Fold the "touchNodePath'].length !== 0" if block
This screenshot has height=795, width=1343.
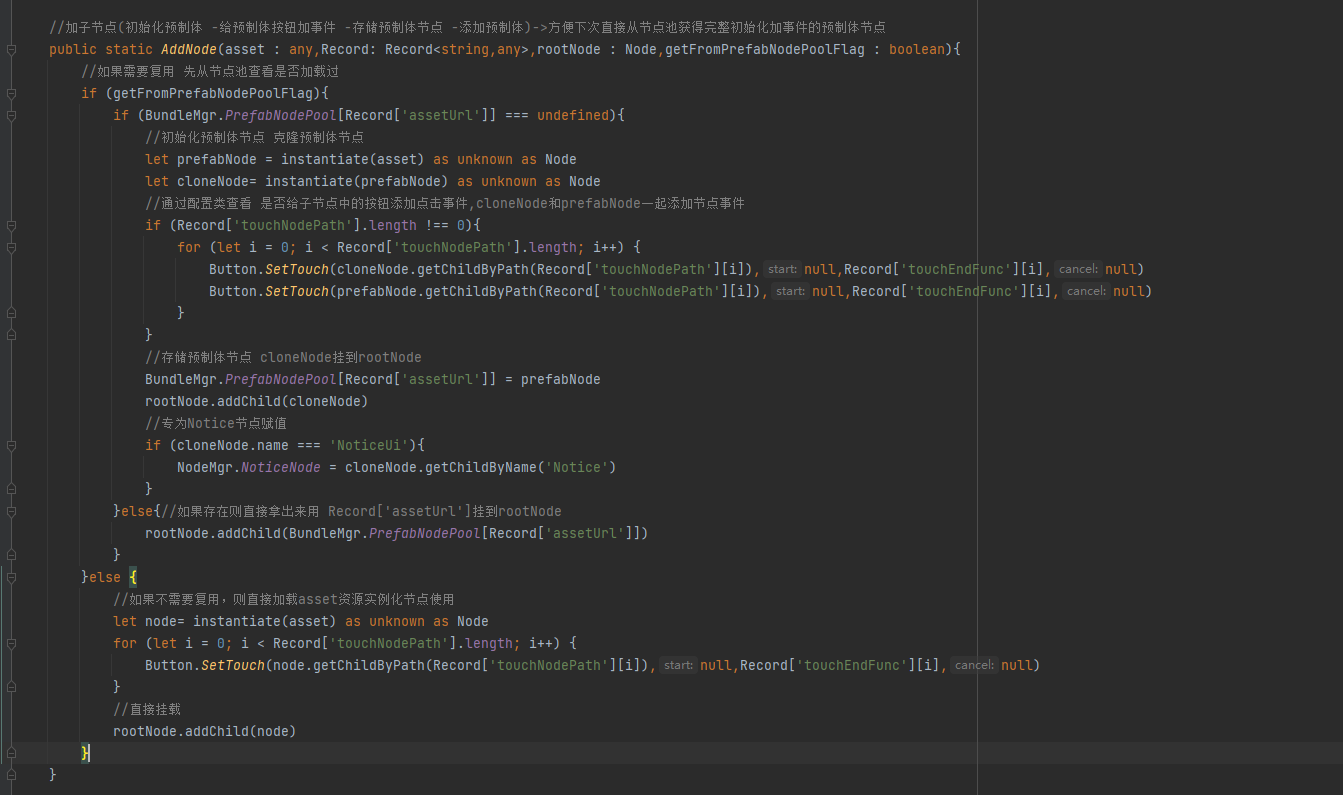[x=11, y=225]
